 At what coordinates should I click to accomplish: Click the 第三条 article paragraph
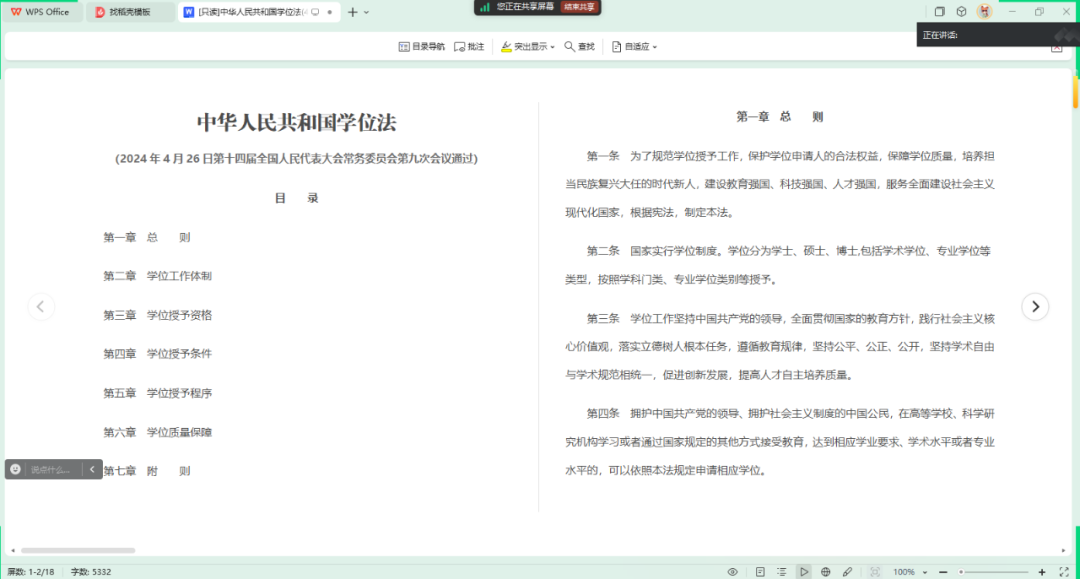coord(780,347)
